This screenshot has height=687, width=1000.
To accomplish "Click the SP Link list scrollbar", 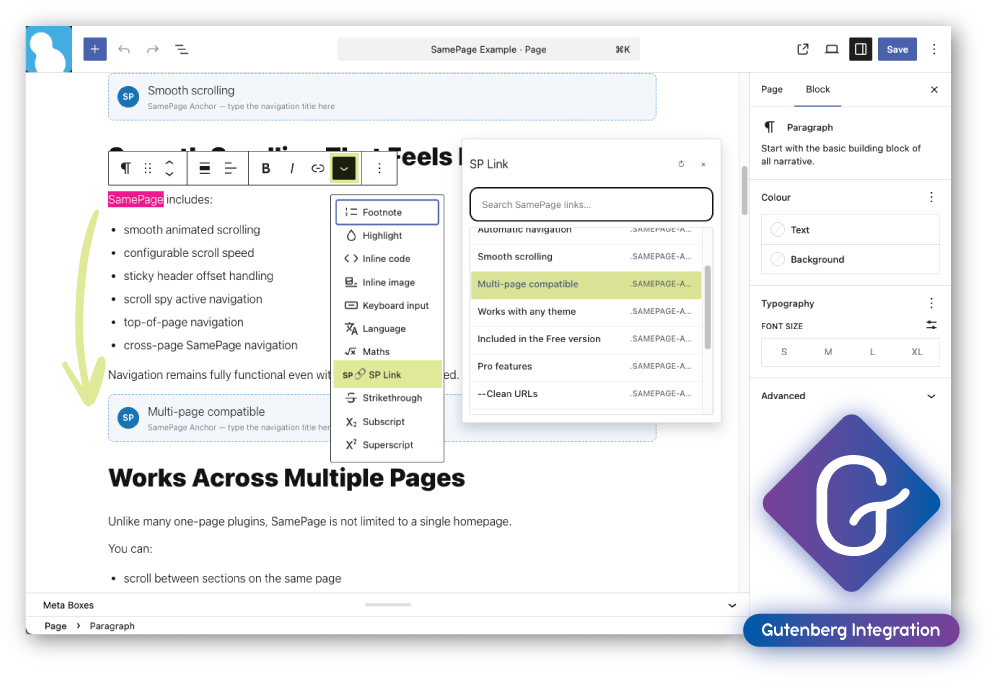I will (707, 307).
